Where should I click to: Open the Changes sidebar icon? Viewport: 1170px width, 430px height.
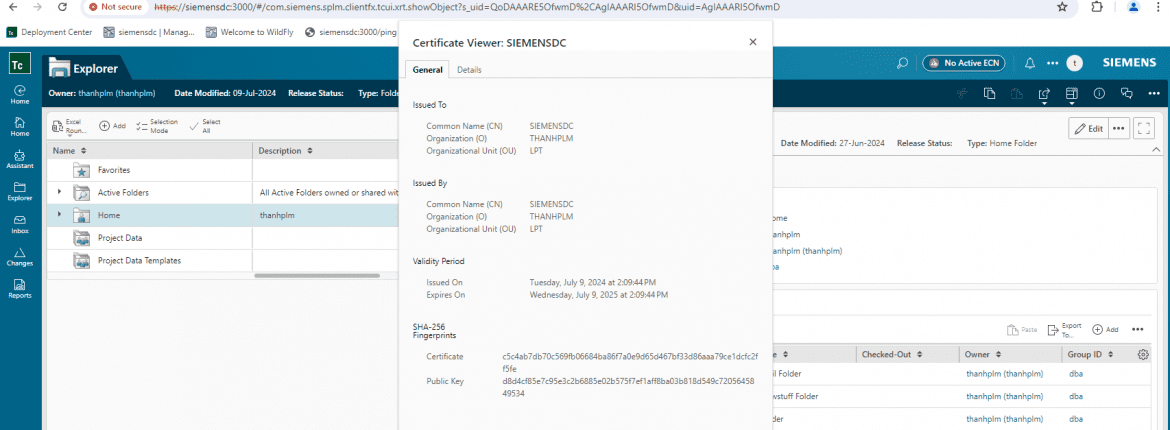coord(20,257)
